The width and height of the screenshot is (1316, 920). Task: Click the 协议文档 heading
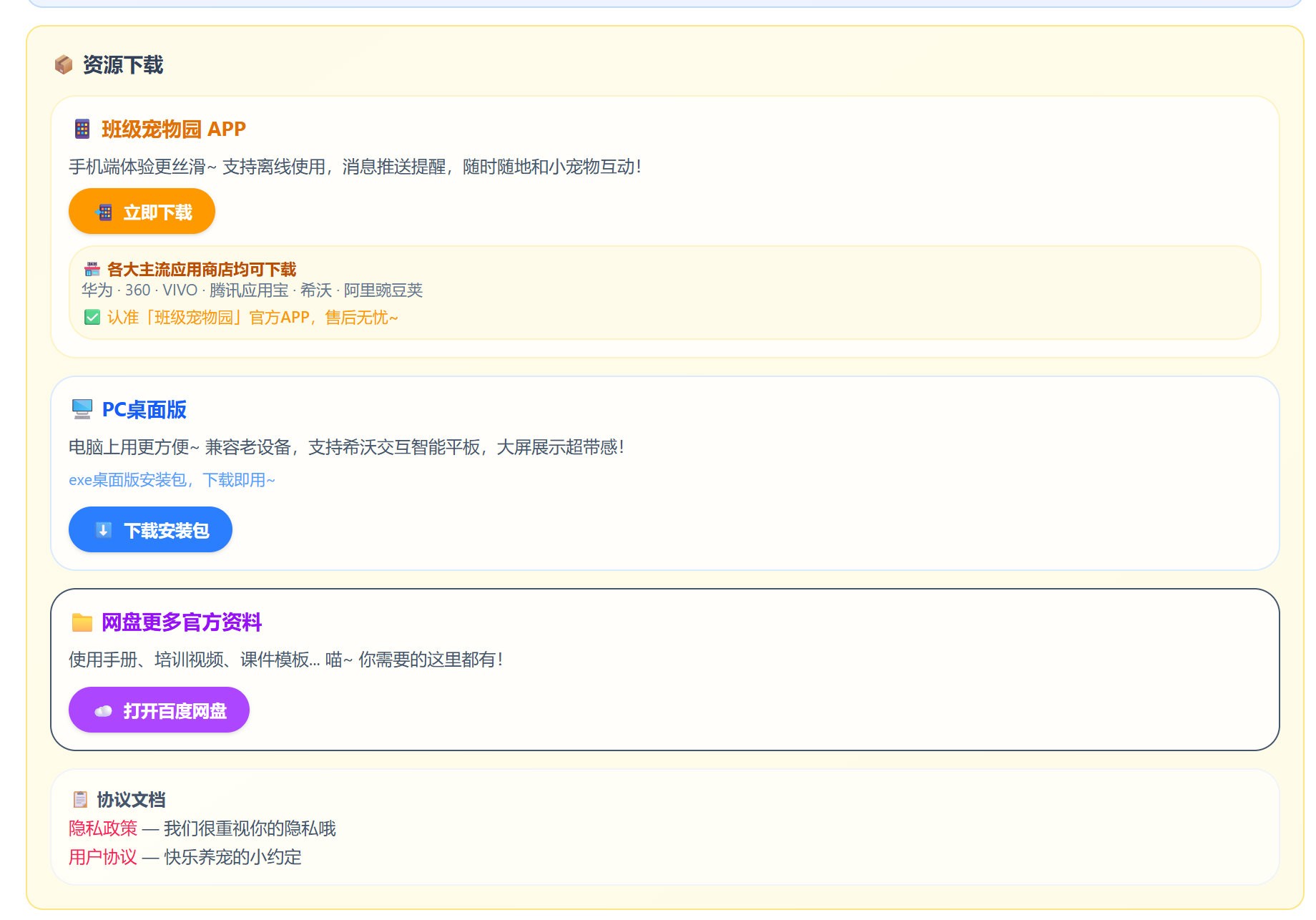click(x=132, y=799)
